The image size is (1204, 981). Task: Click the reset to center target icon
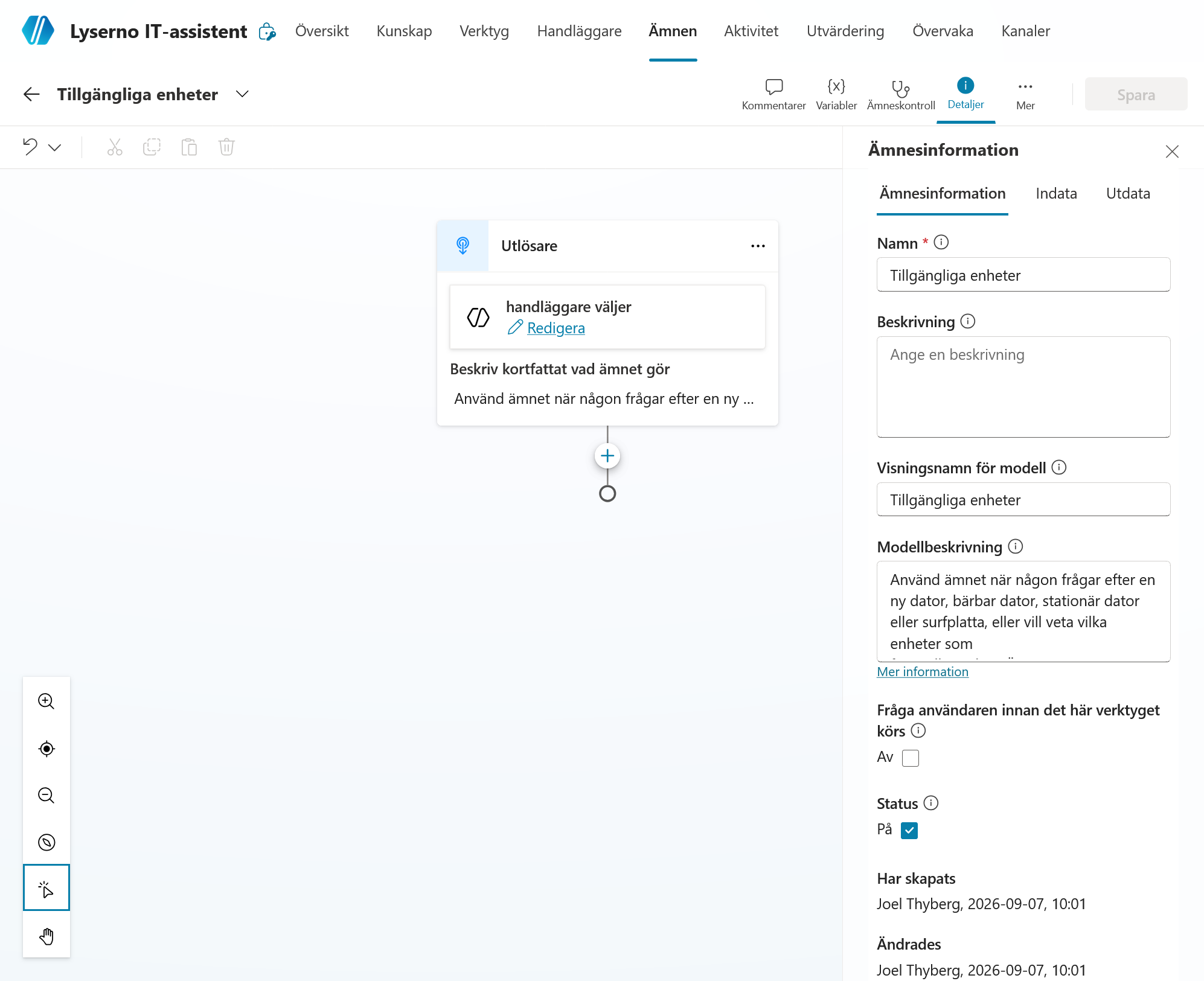click(x=46, y=749)
